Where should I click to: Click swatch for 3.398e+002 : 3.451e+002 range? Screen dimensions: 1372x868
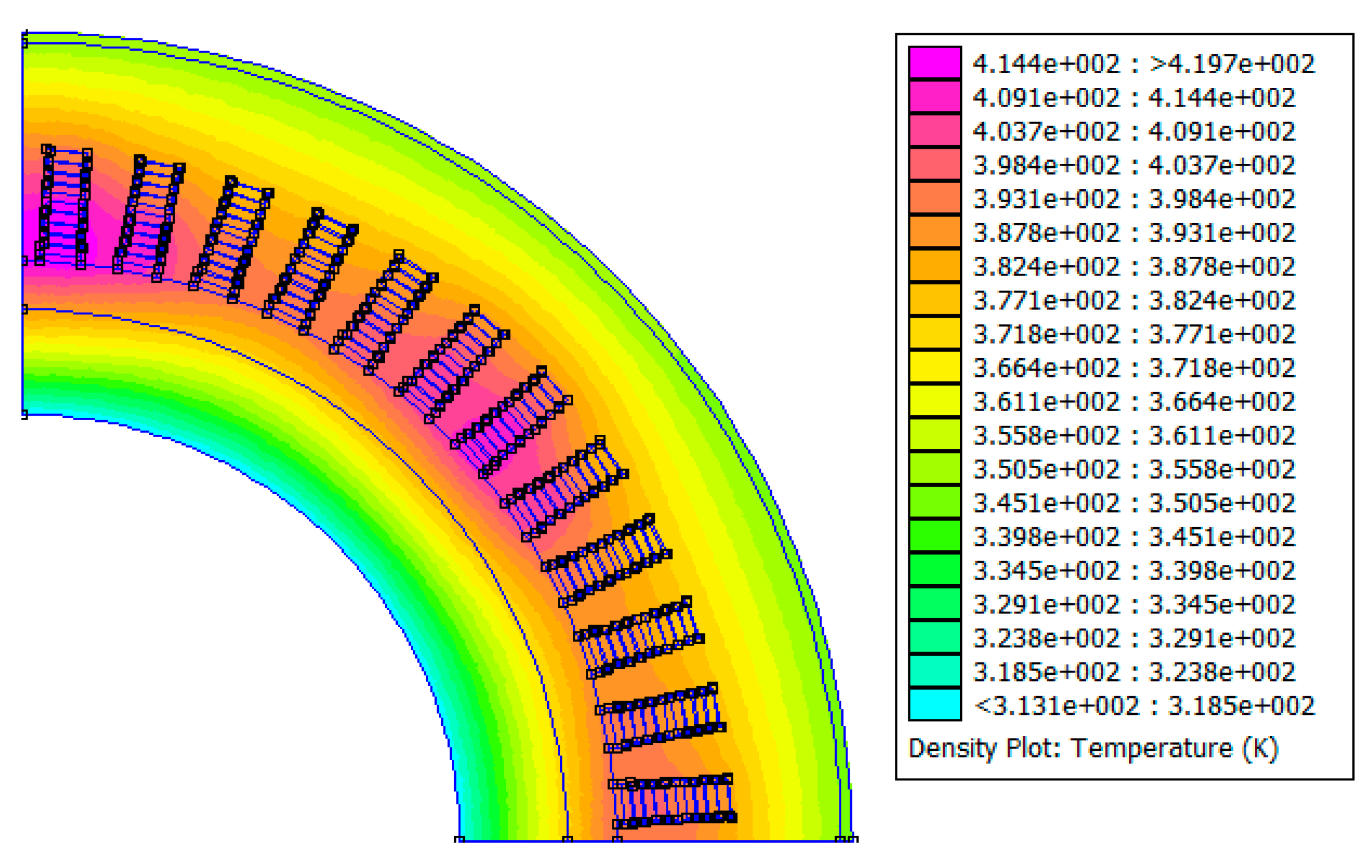(934, 536)
